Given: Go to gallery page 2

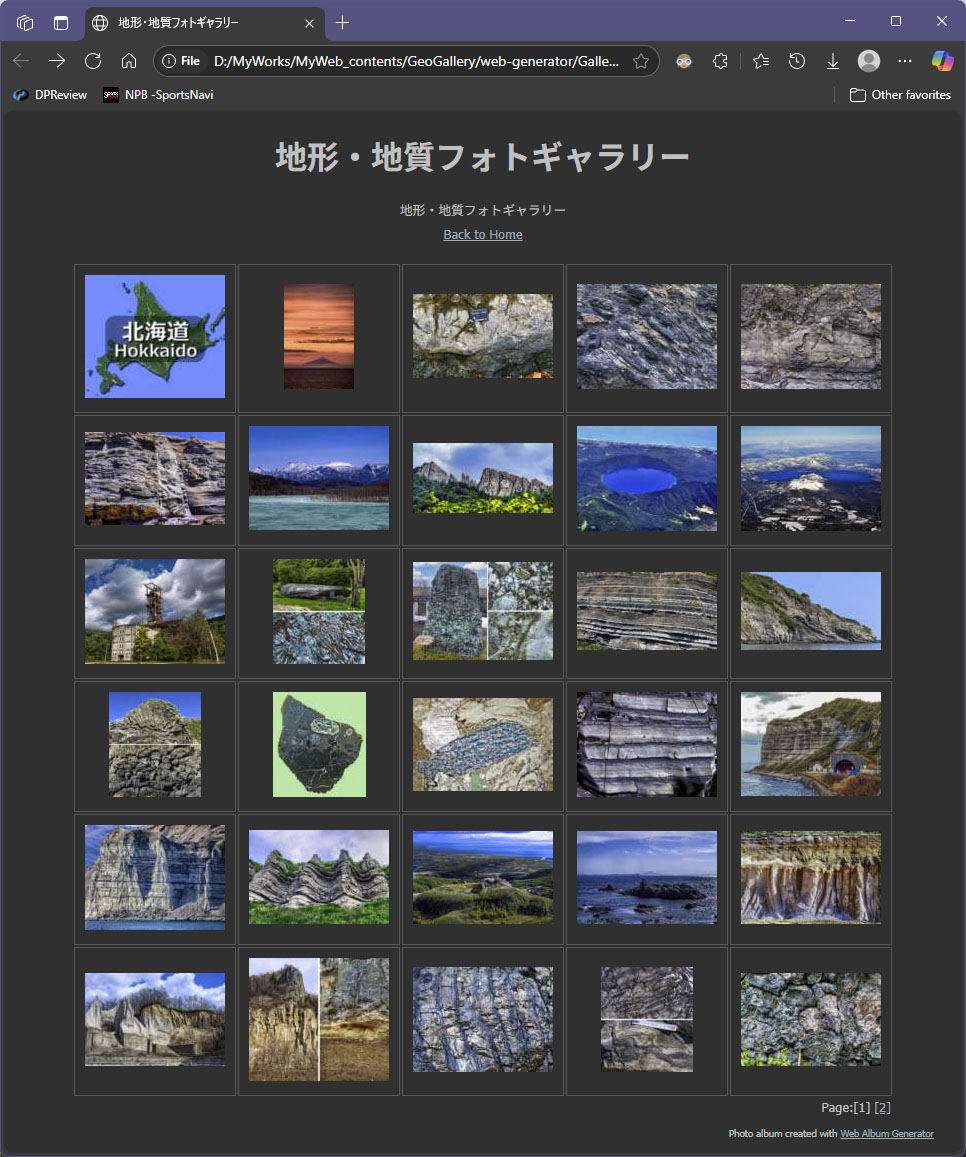Looking at the screenshot, I should coord(883,1108).
